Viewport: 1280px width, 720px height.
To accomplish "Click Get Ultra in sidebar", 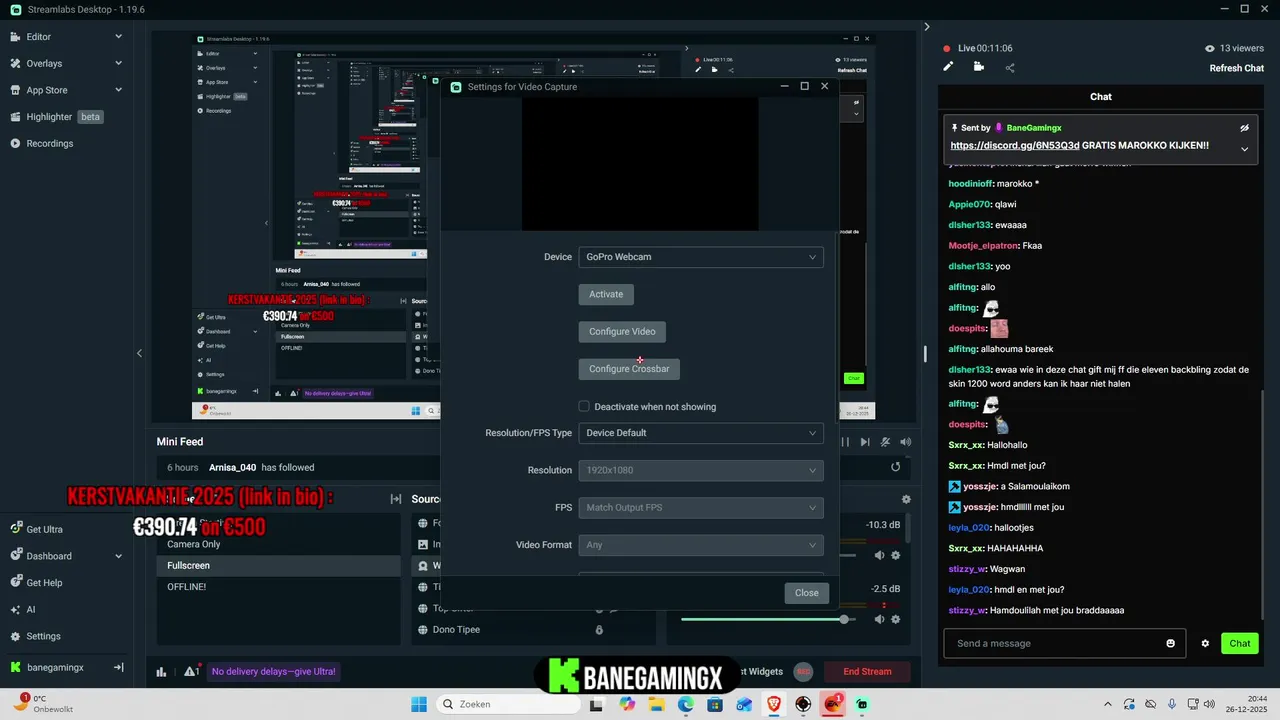I will tap(37, 529).
